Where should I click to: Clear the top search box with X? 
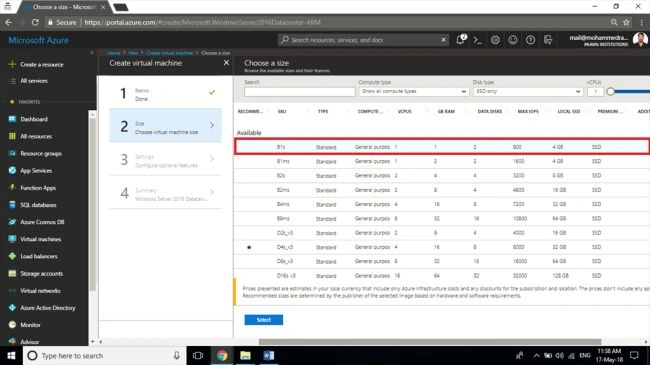pos(443,40)
